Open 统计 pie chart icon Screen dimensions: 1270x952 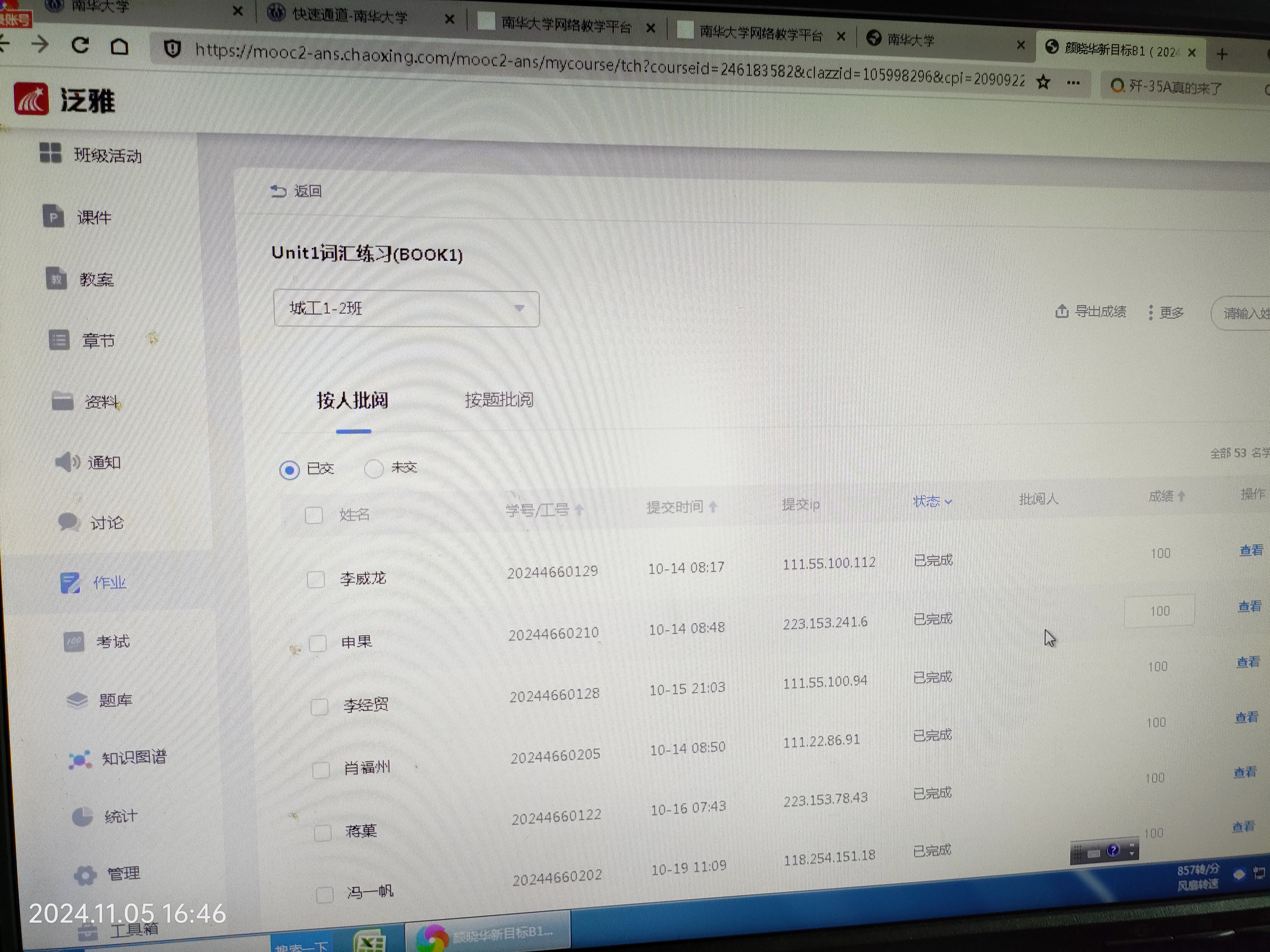pyautogui.click(x=83, y=817)
